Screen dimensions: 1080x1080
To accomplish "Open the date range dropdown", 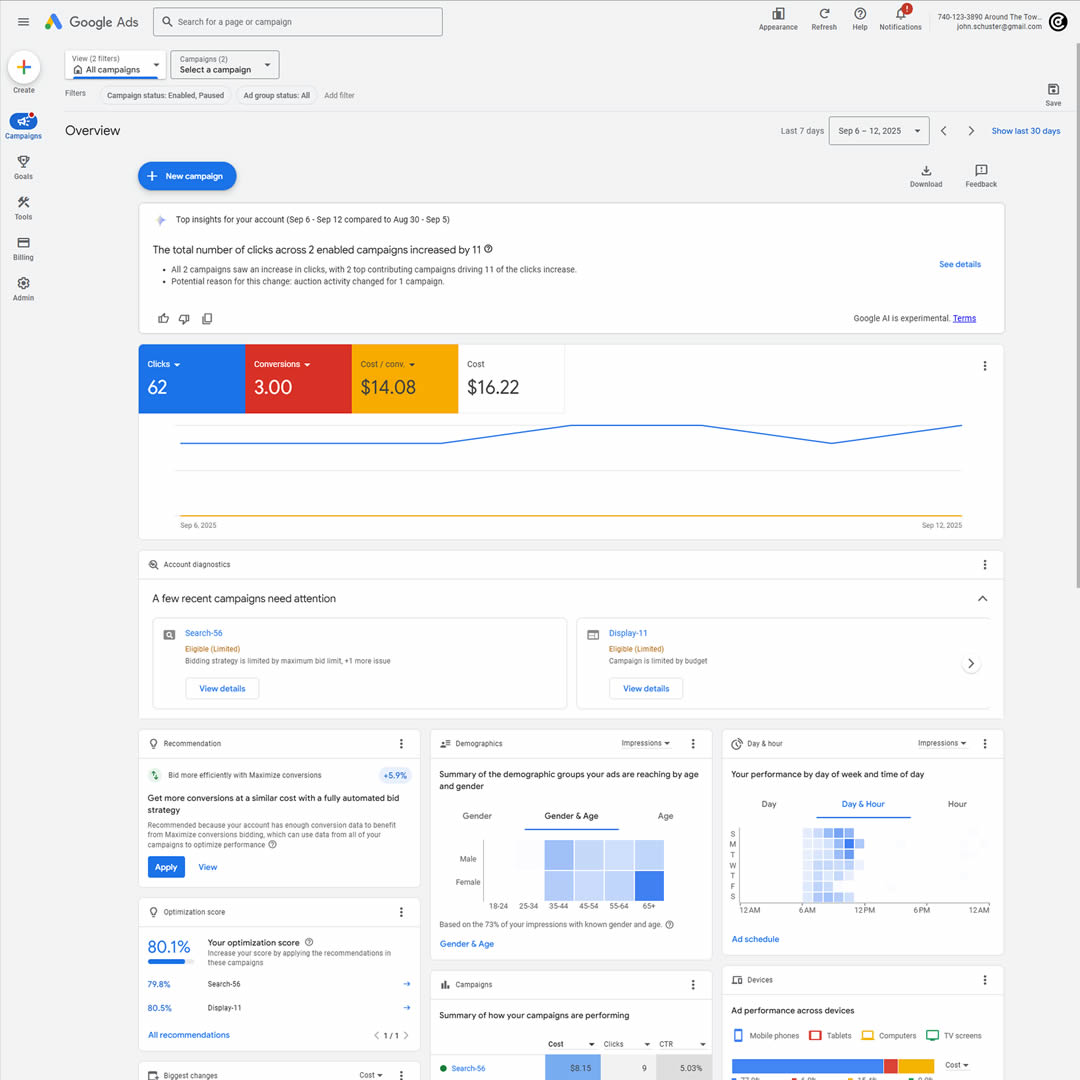I will [x=878, y=131].
